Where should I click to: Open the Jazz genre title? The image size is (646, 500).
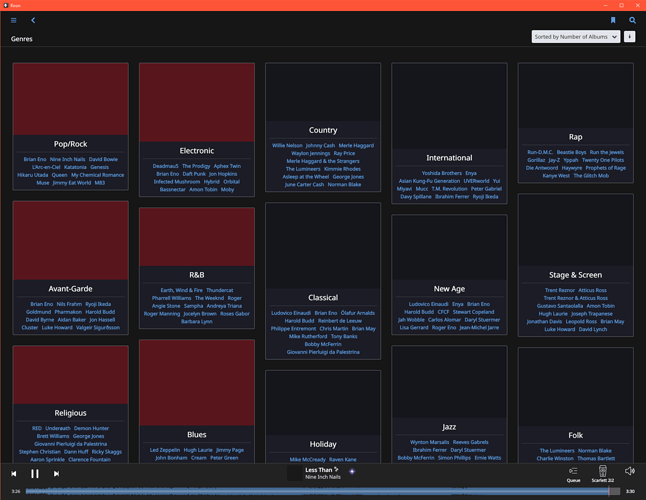click(449, 427)
